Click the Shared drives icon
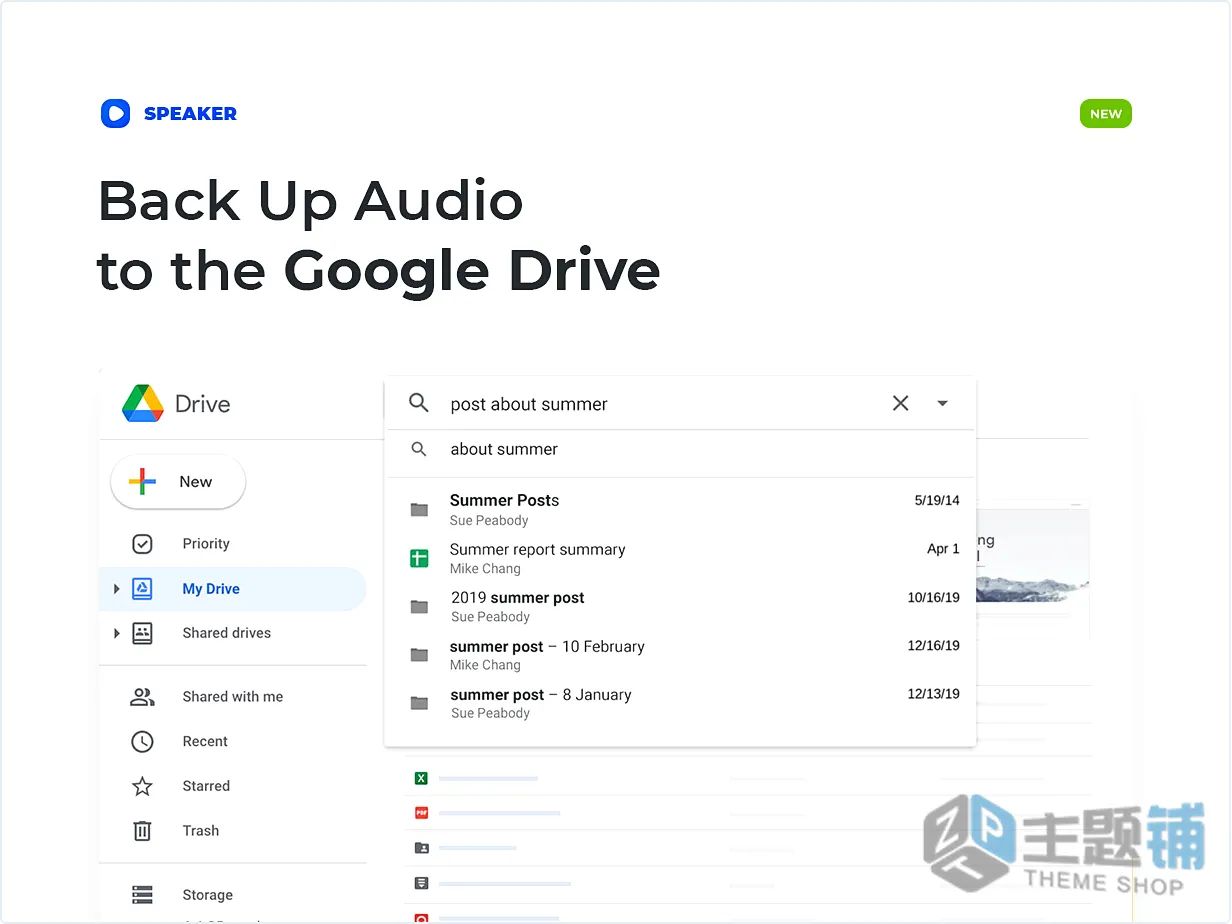This screenshot has height=924, width=1232. tap(143, 633)
